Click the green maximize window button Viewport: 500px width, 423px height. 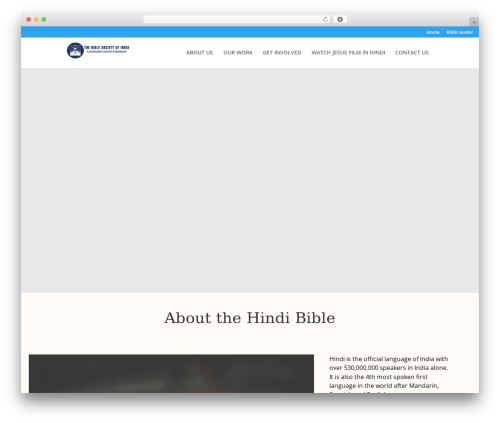pyautogui.click(x=44, y=20)
